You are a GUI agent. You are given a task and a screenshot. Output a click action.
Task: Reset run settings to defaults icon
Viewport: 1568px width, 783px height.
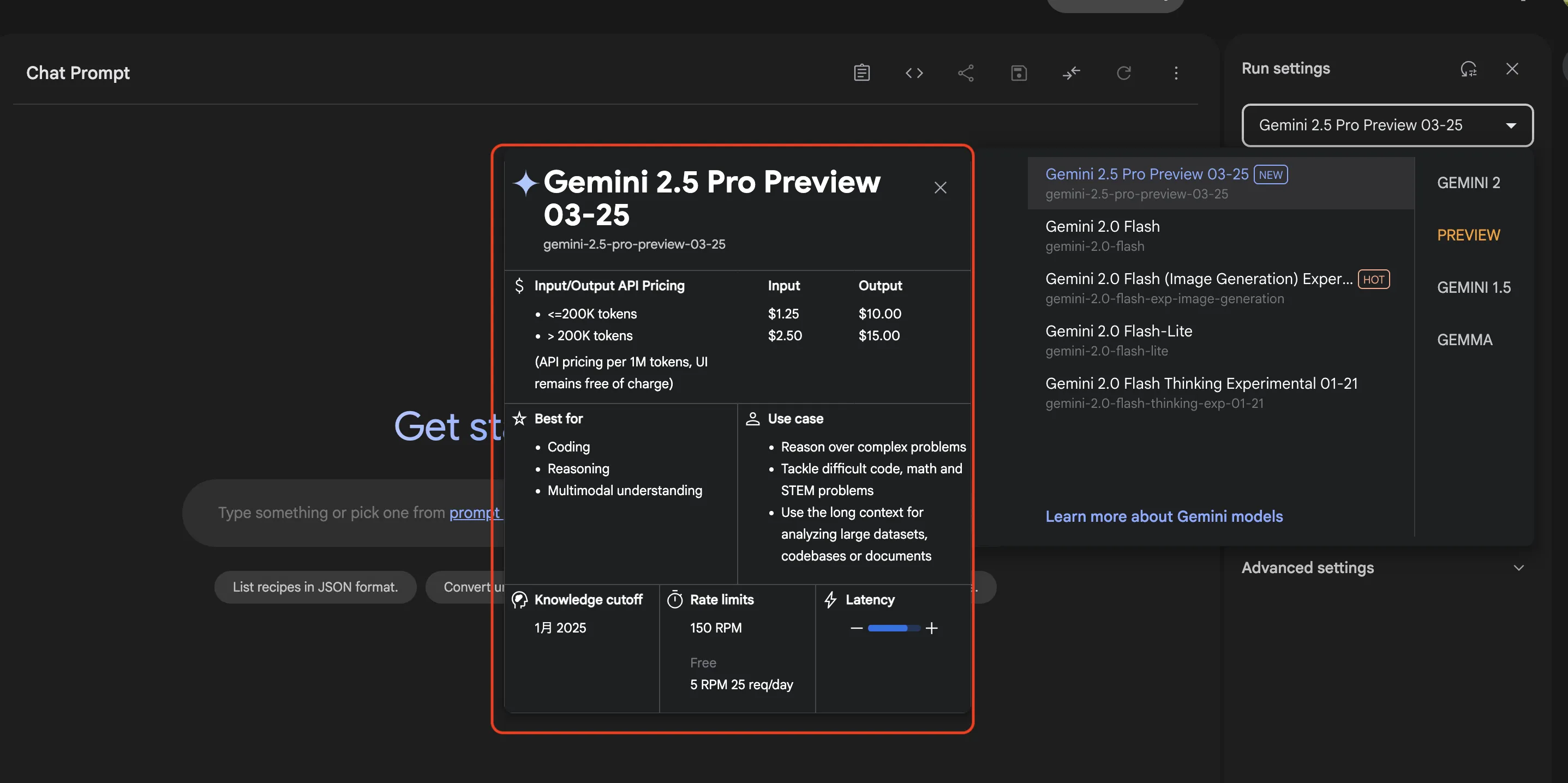(1468, 69)
